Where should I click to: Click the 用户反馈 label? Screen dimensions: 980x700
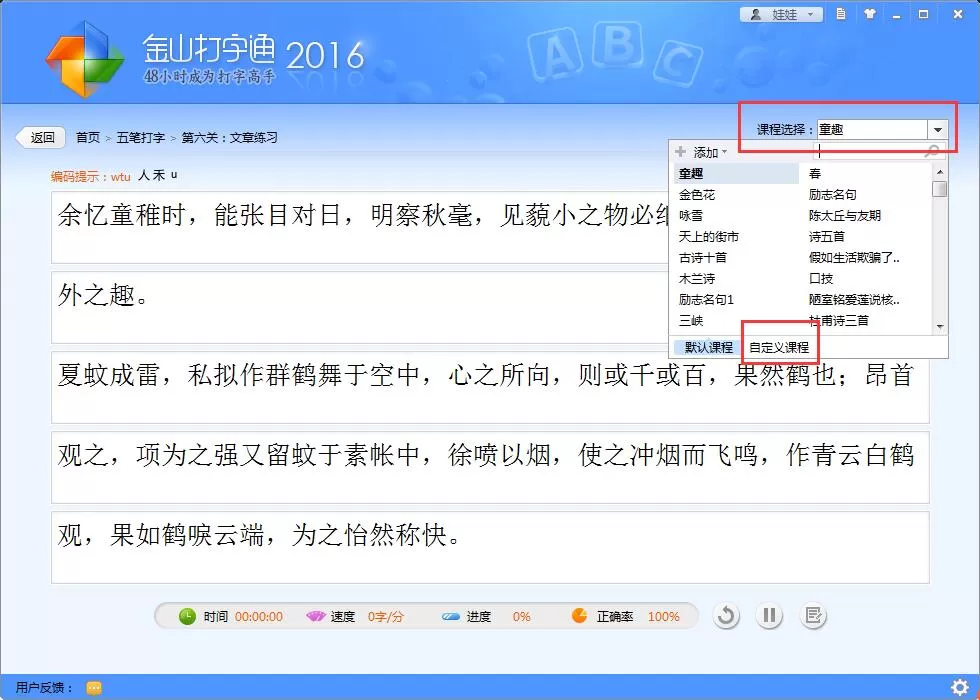(44, 688)
